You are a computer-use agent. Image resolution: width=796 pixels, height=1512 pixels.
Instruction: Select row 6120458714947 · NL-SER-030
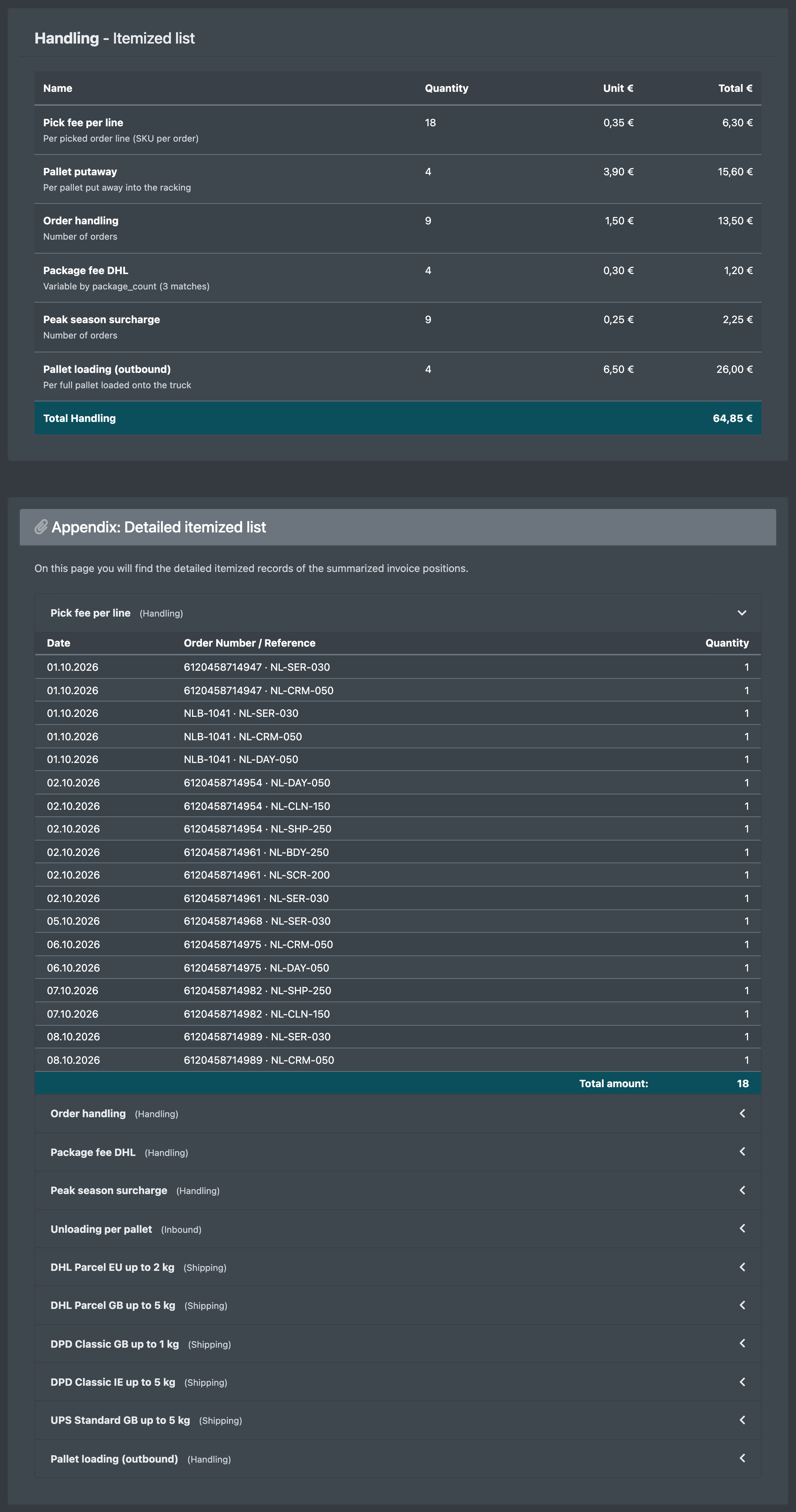click(x=398, y=667)
